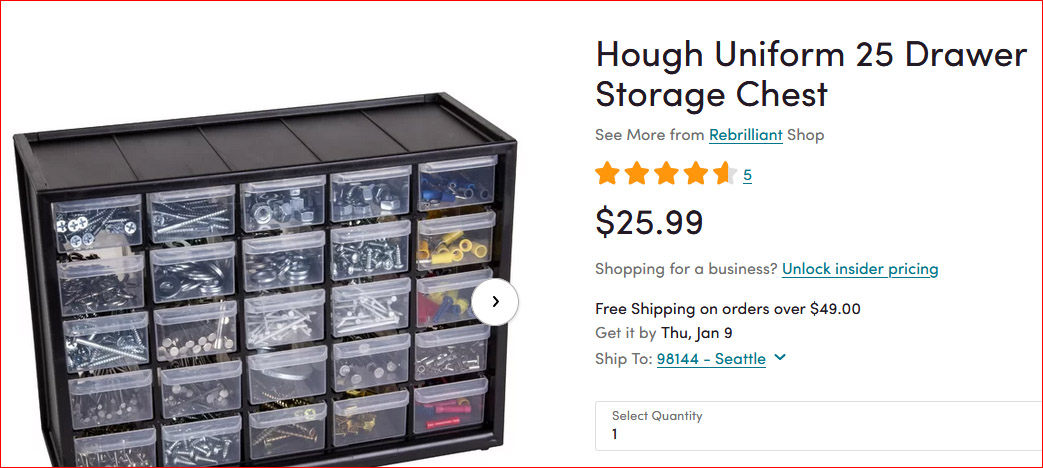Expand the chevron beside 98144 - Seattle
1043x468 pixels.
(x=780, y=358)
